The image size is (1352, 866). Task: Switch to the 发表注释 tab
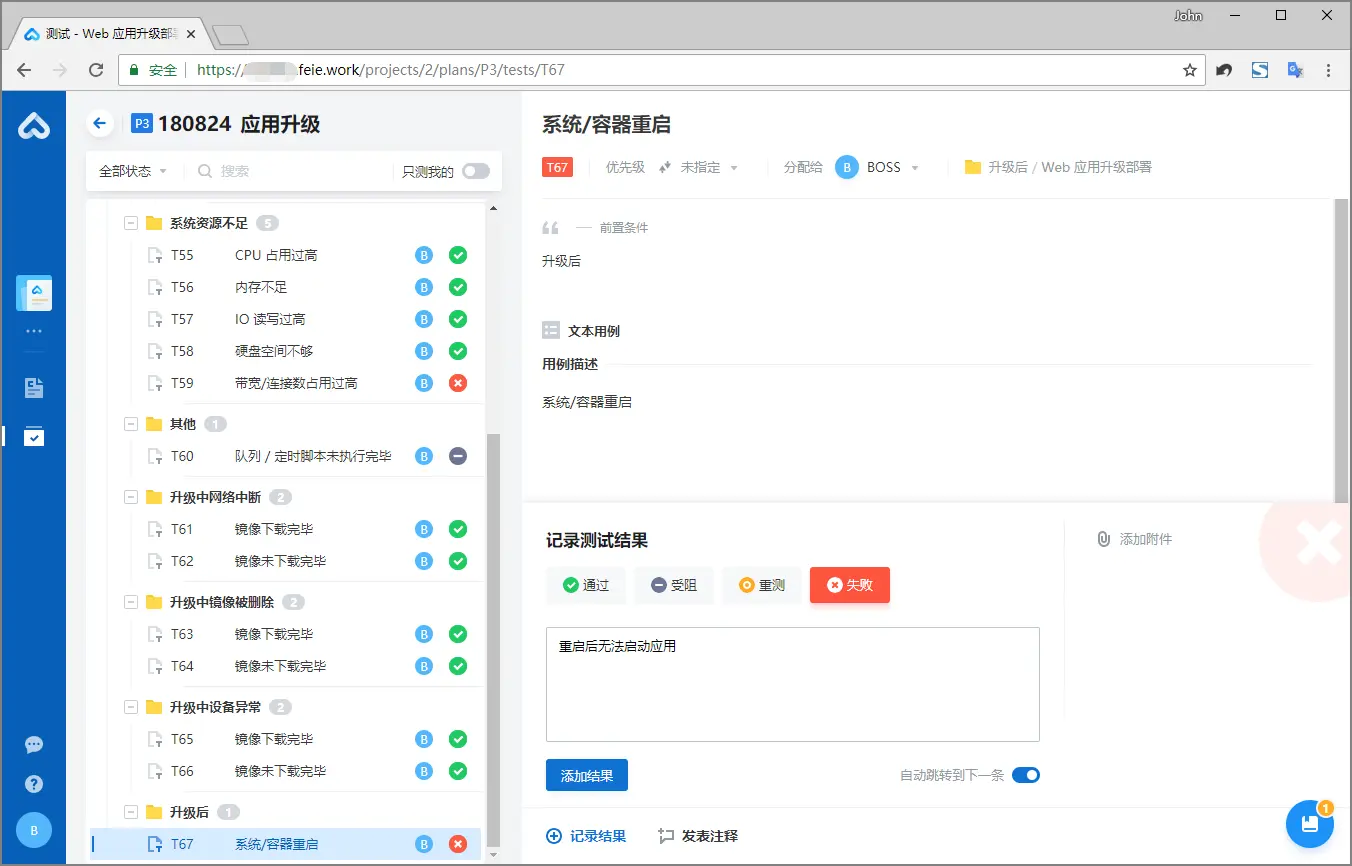click(698, 836)
